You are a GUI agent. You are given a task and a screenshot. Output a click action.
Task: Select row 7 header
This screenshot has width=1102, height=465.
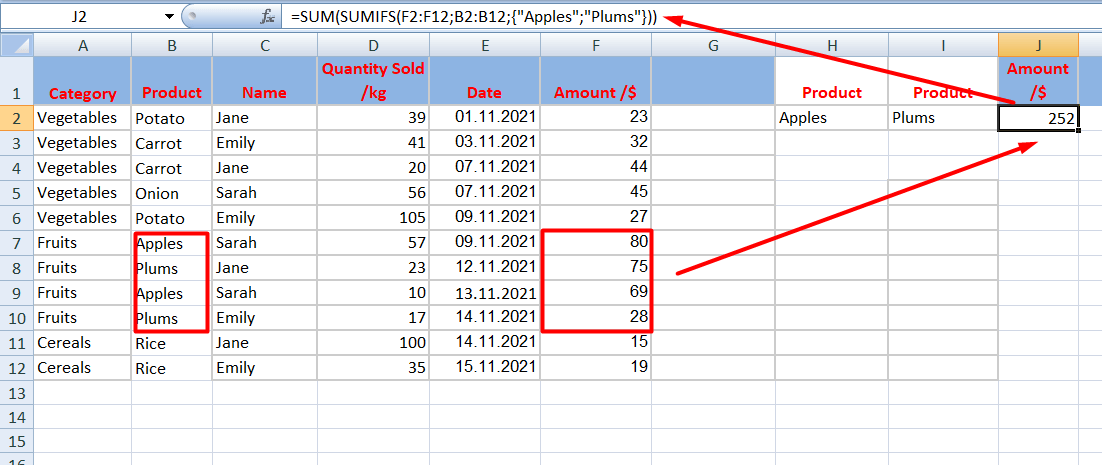coord(16,243)
